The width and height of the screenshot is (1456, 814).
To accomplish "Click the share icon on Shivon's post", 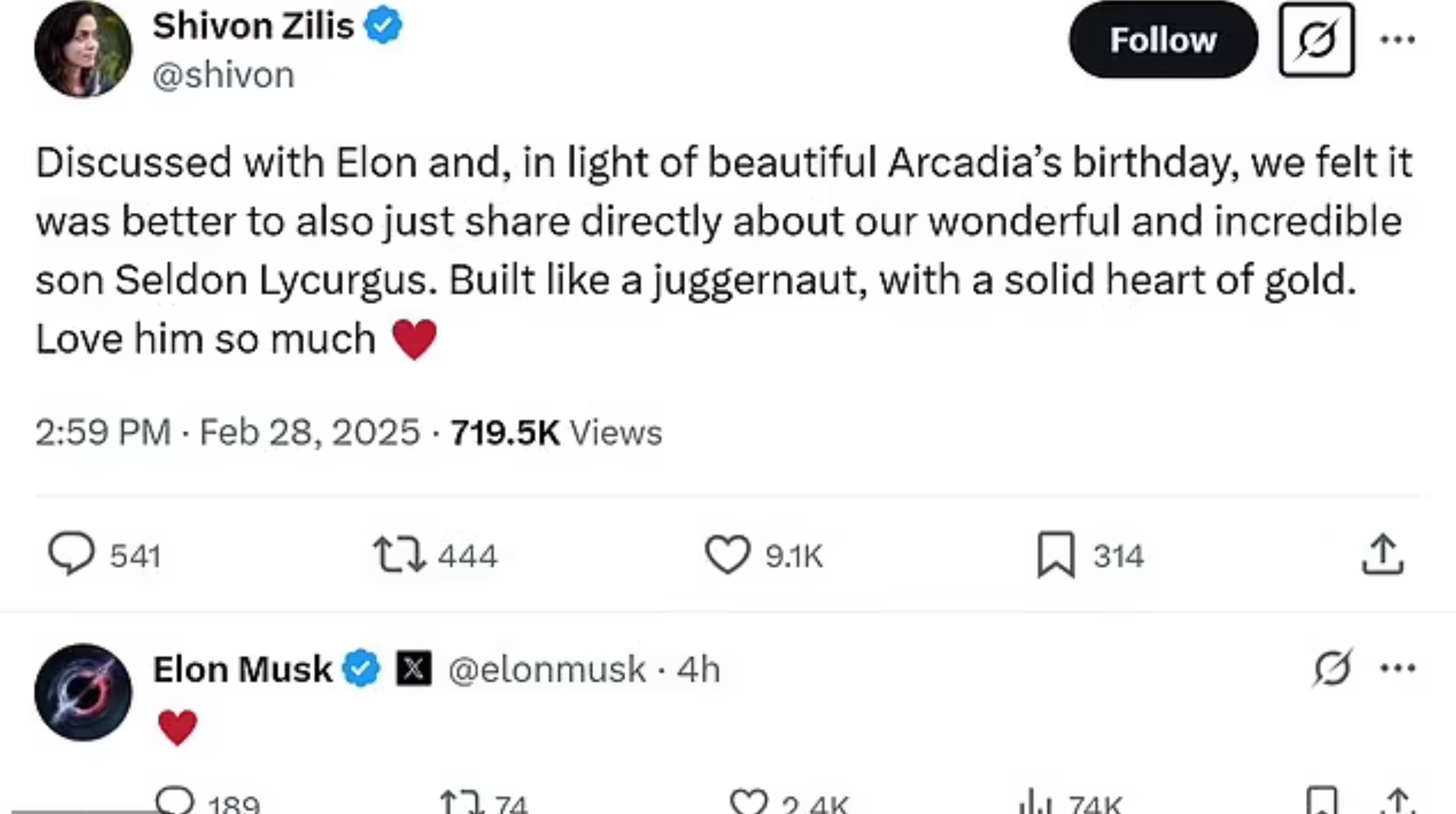I will click(x=1383, y=555).
